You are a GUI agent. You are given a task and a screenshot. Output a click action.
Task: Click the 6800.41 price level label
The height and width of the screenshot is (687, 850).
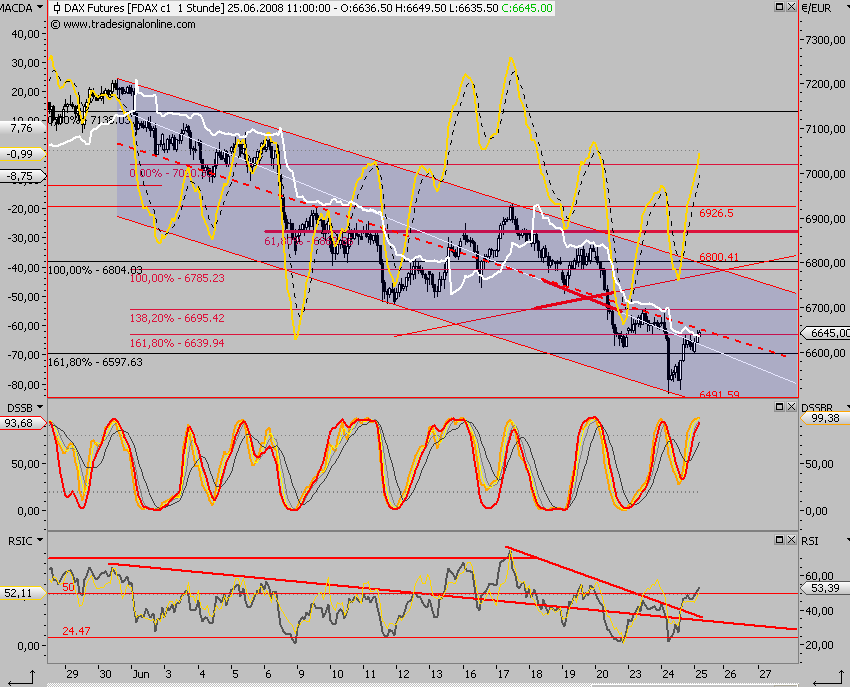click(x=719, y=256)
